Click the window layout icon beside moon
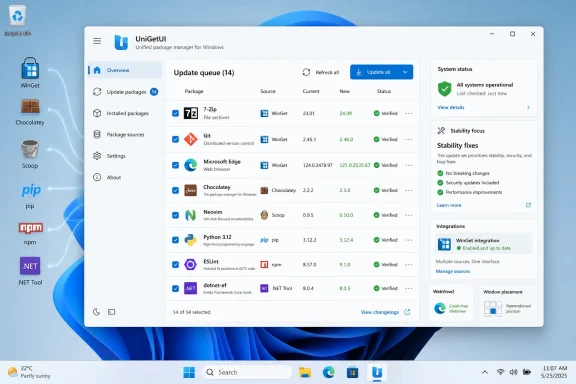 pos(111,312)
